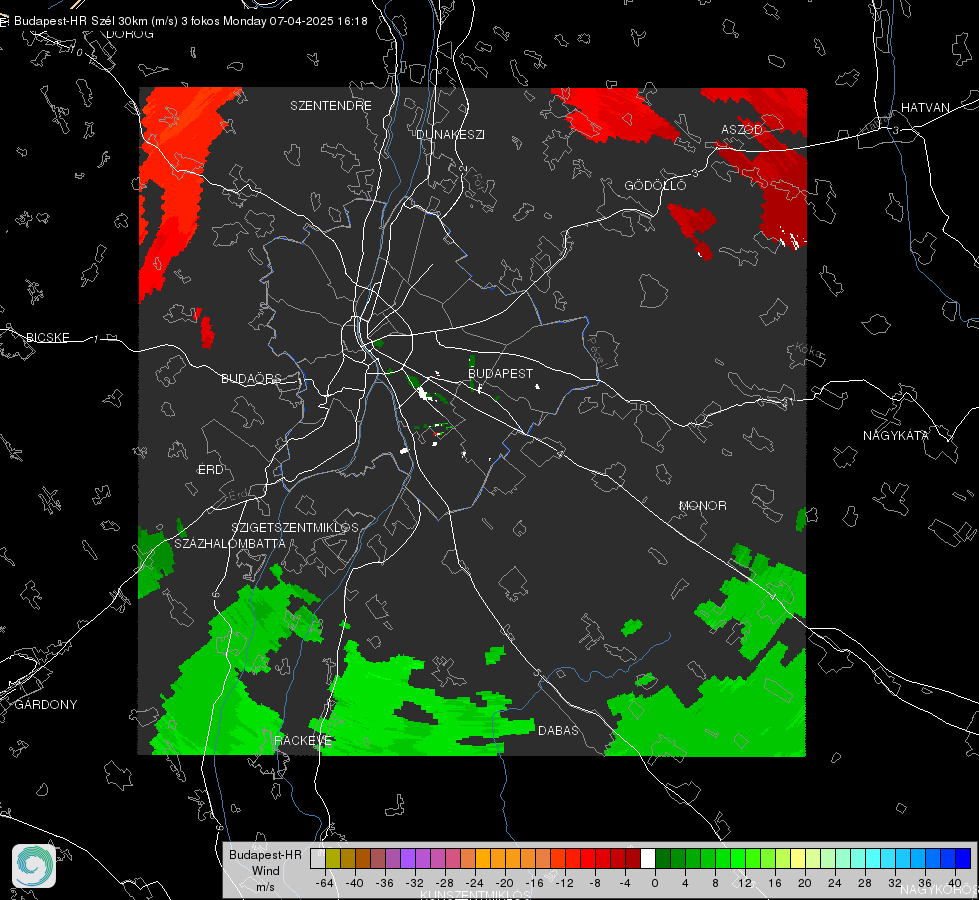Screen dimensions: 979x900
Task: Click the SZENTENDRE town label
Action: click(331, 106)
